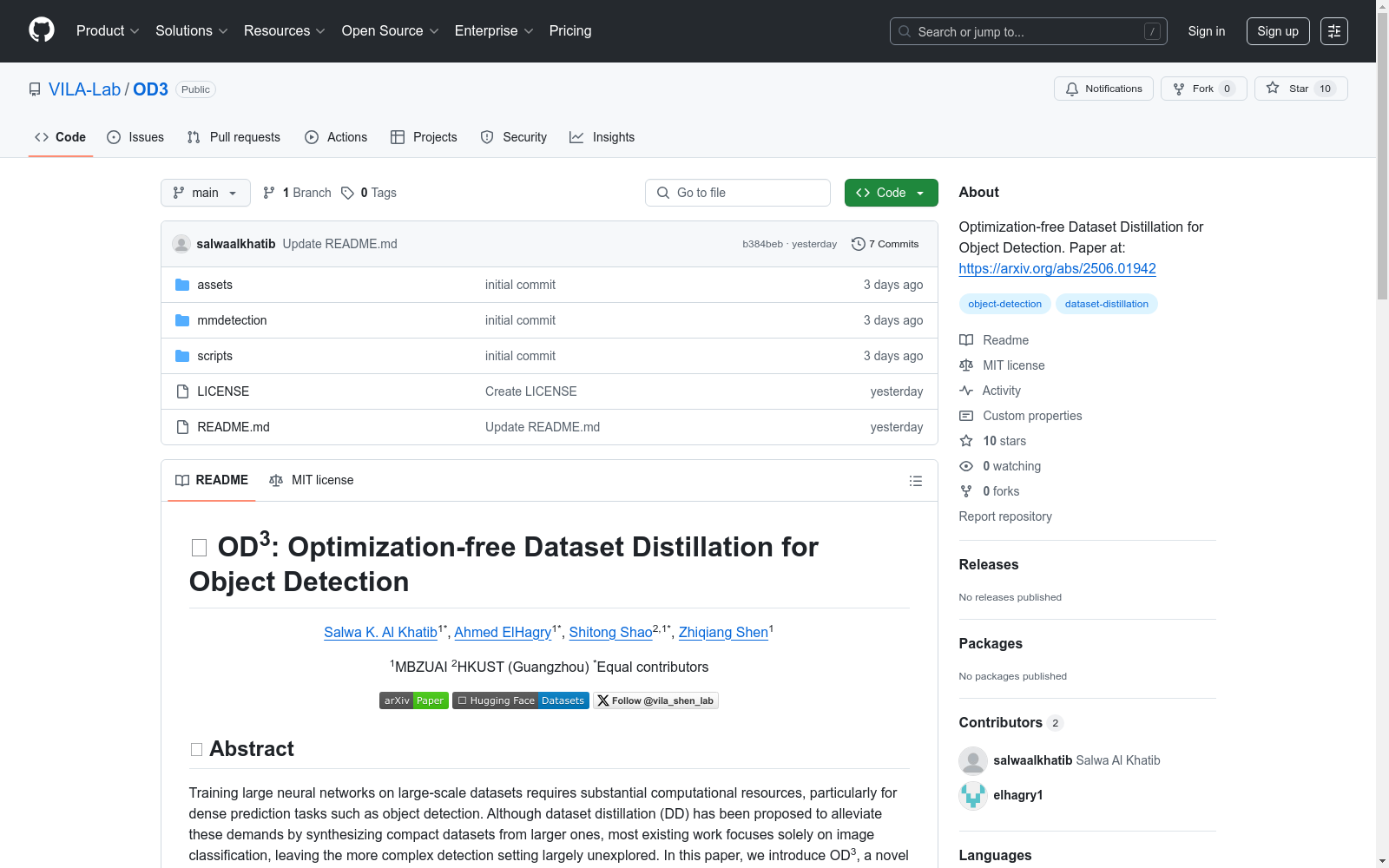1389x868 pixels.
Task: Select the README tab above file content
Action: pos(212,480)
